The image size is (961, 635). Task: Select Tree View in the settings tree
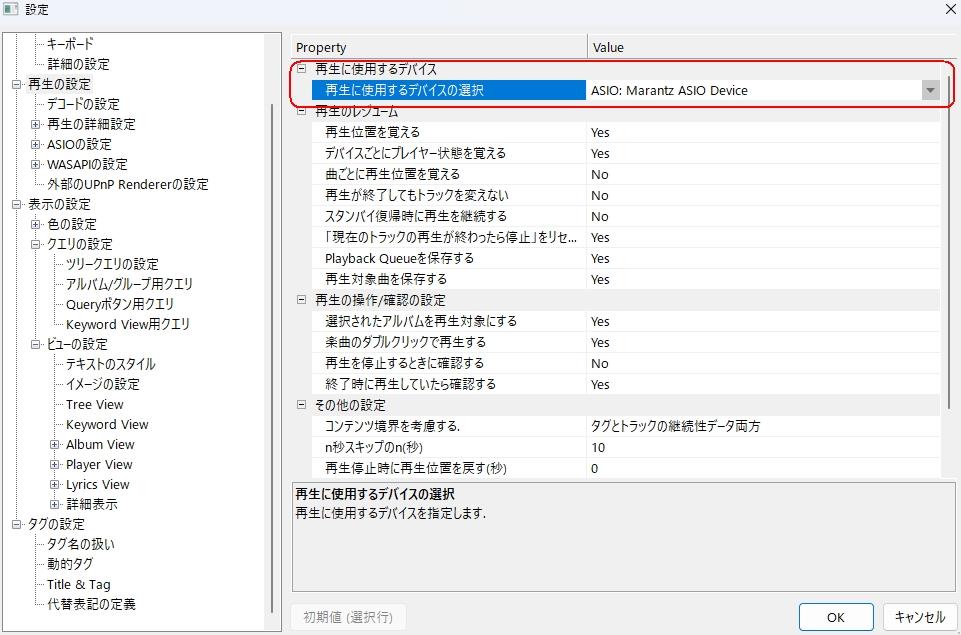(x=95, y=405)
